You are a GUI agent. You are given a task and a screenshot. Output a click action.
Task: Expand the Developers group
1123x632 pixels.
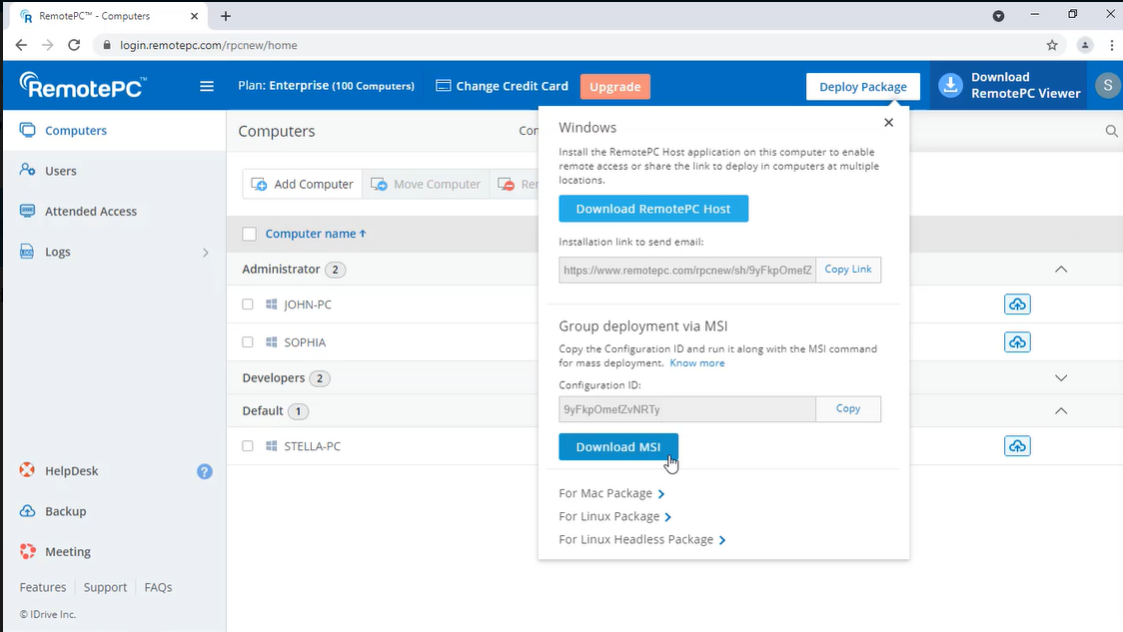tap(1061, 378)
